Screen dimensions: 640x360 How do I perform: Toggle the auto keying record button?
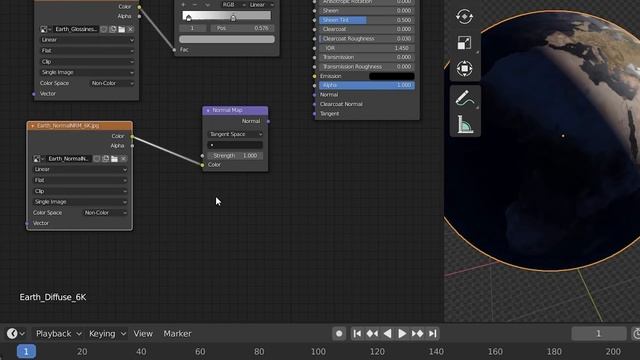coord(339,333)
